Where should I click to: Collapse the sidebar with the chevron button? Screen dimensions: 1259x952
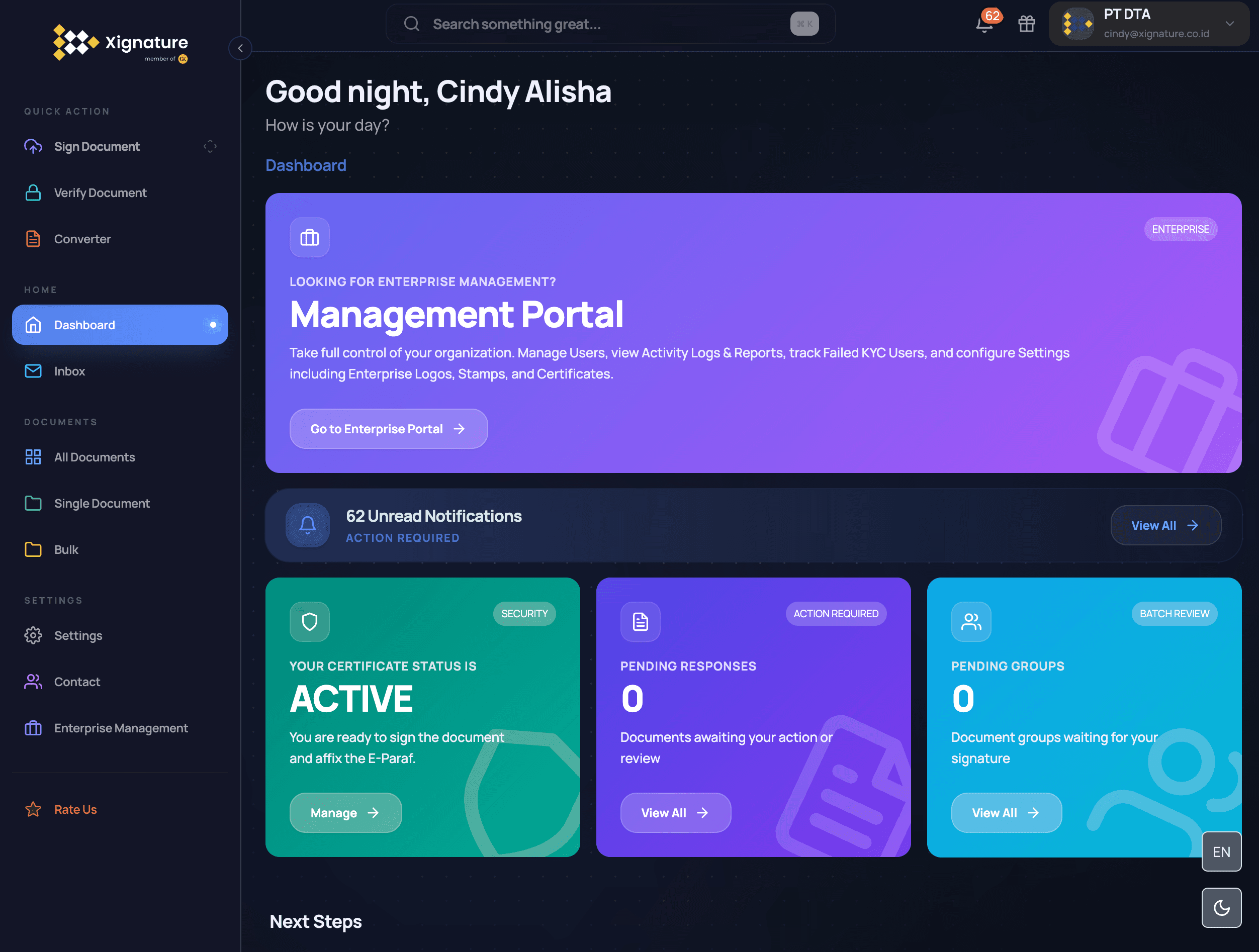[x=240, y=48]
